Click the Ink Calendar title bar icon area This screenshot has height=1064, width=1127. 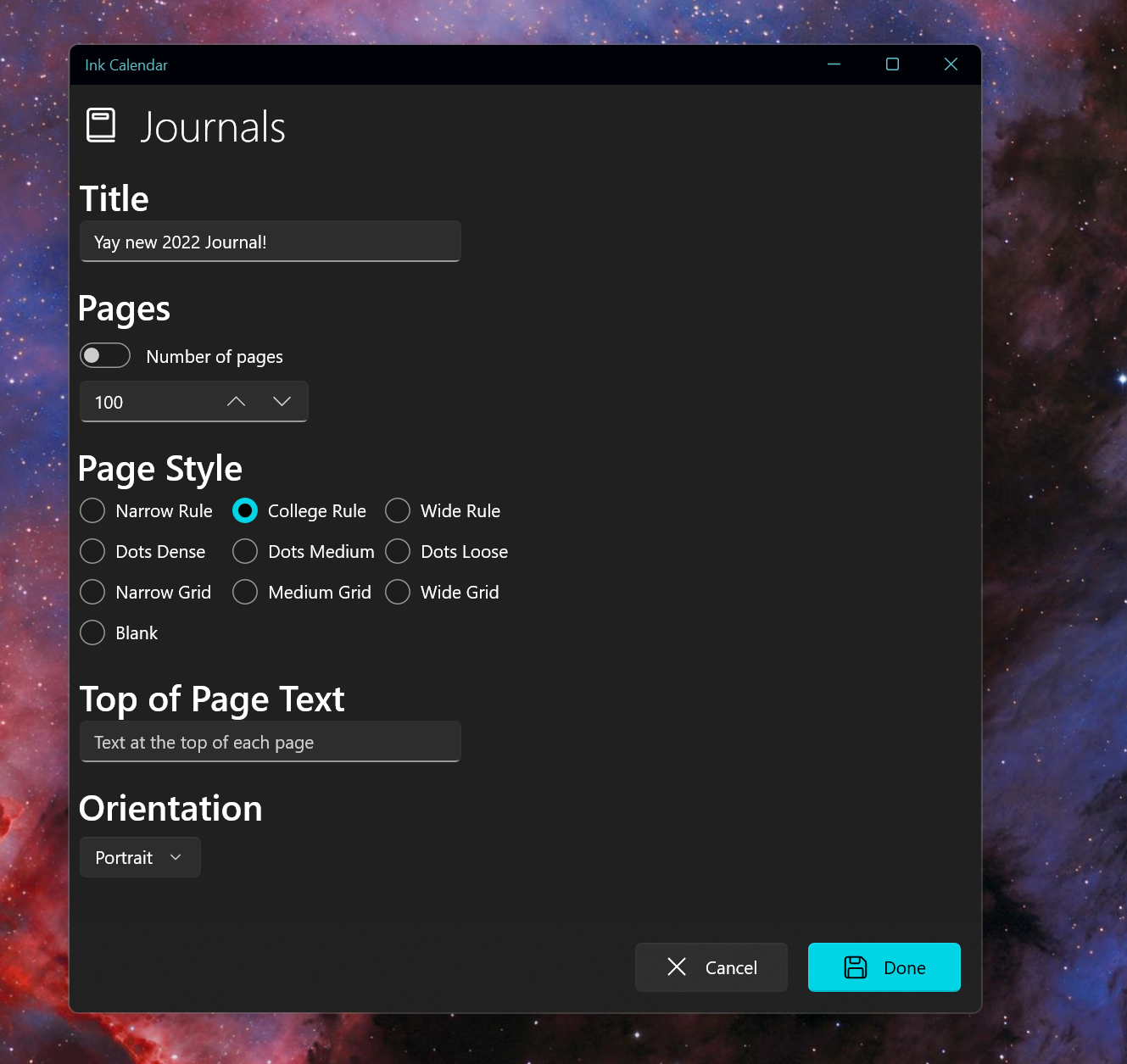coord(126,64)
